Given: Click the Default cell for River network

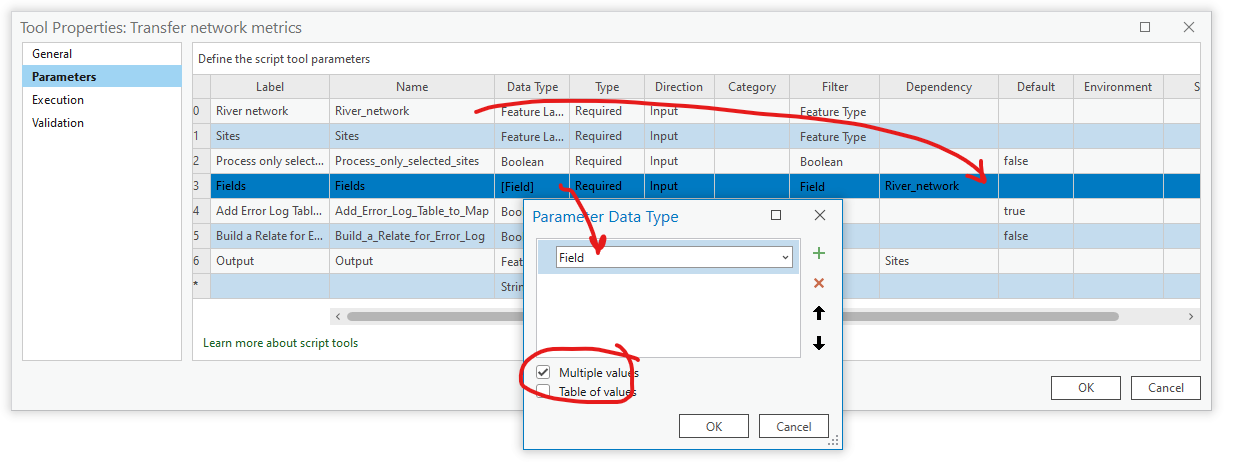Looking at the screenshot, I should click(1035, 111).
